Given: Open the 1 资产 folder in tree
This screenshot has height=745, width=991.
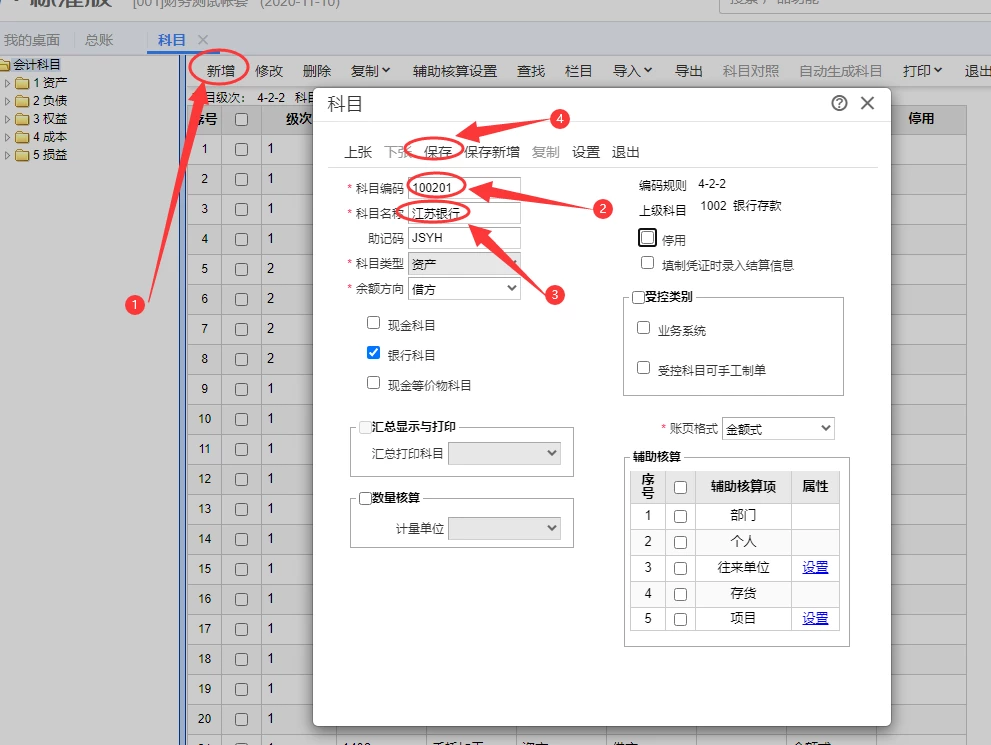Looking at the screenshot, I should click(x=50, y=83).
